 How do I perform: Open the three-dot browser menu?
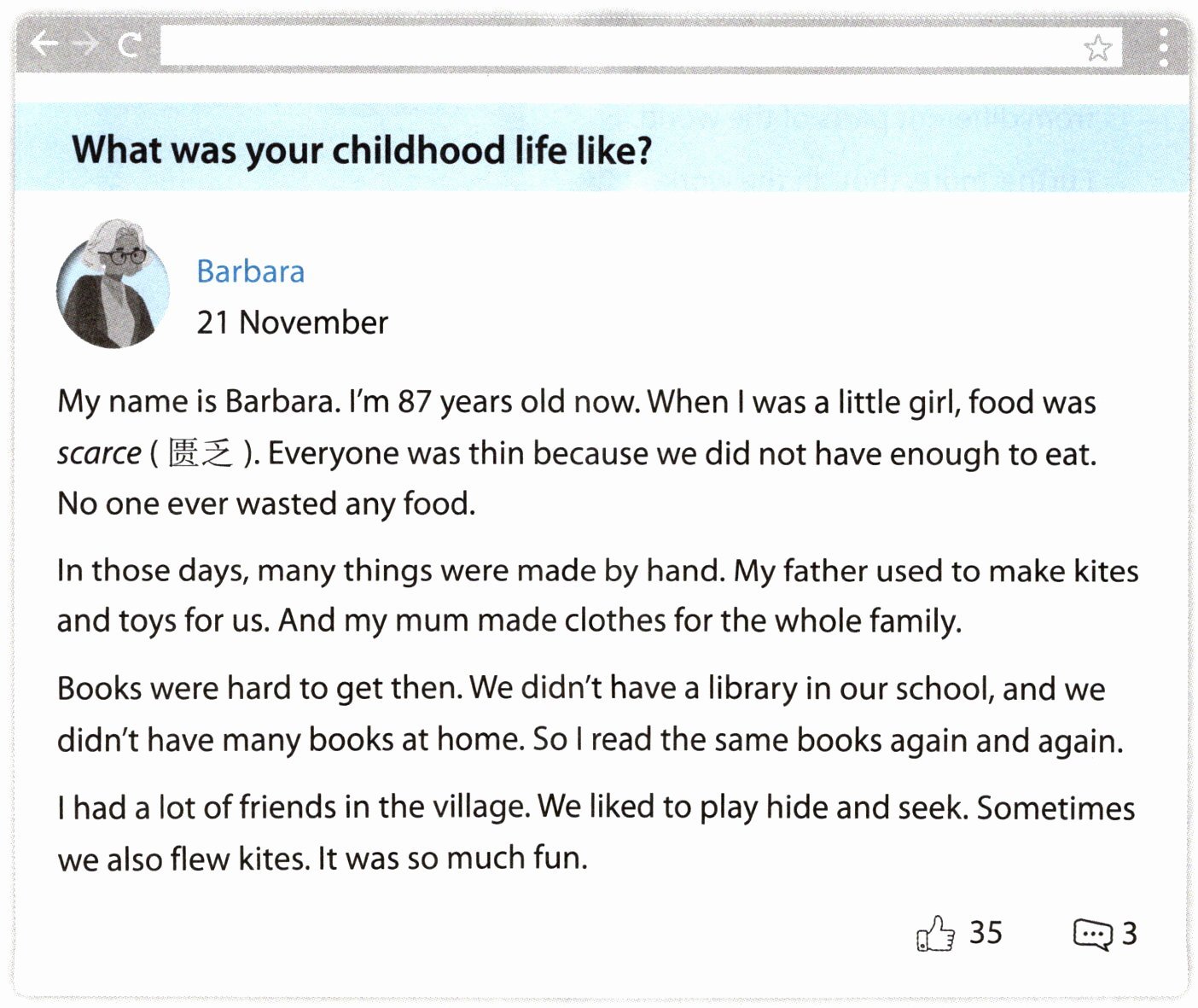tap(1164, 48)
